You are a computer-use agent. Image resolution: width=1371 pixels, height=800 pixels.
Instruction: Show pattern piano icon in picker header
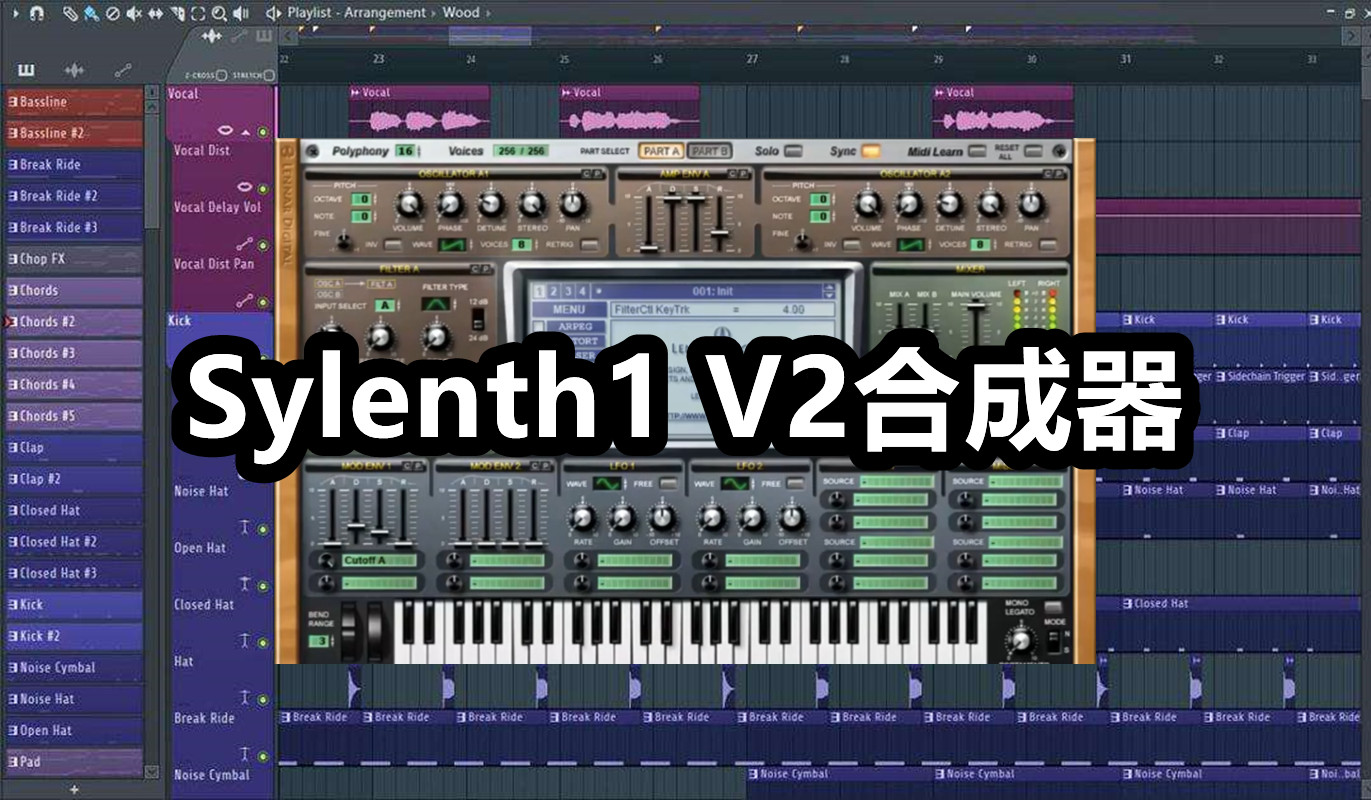pos(26,70)
